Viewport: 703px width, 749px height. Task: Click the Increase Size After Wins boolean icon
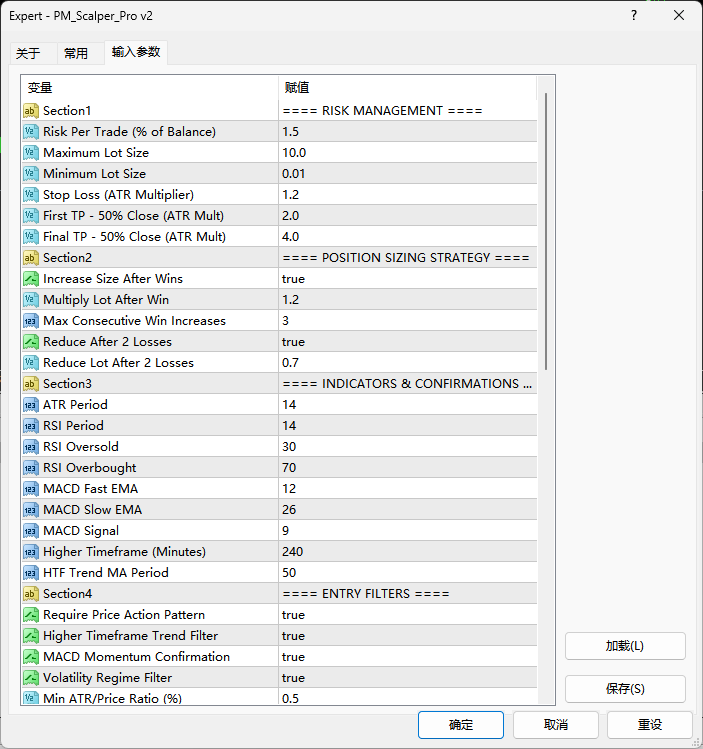(31, 279)
